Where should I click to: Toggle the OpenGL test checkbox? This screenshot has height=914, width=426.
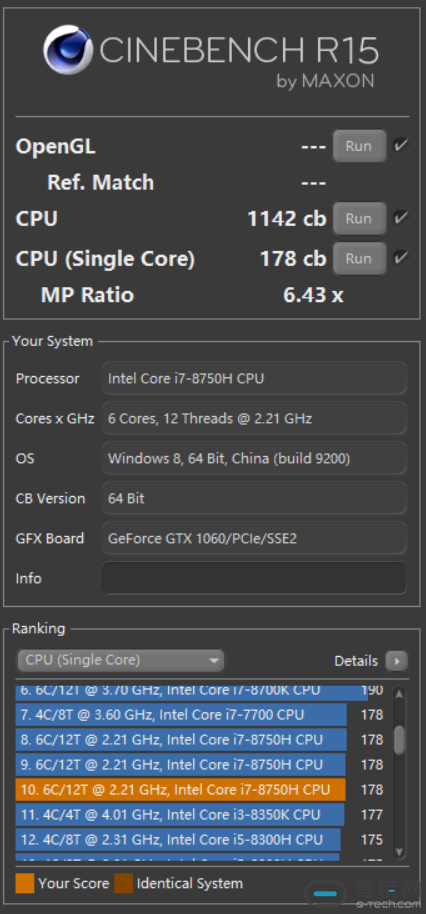click(x=400, y=146)
